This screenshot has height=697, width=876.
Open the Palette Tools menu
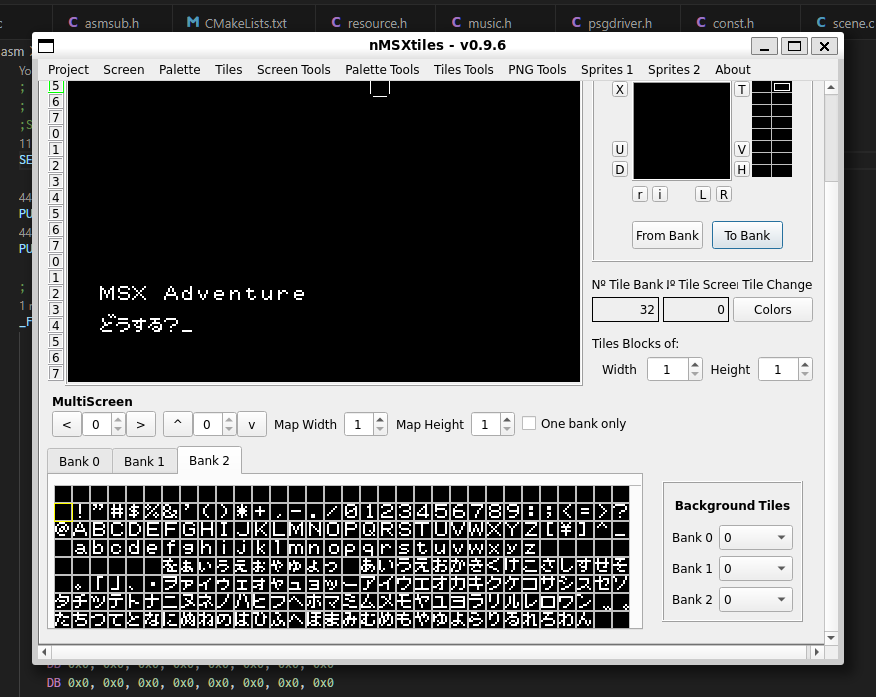(382, 69)
